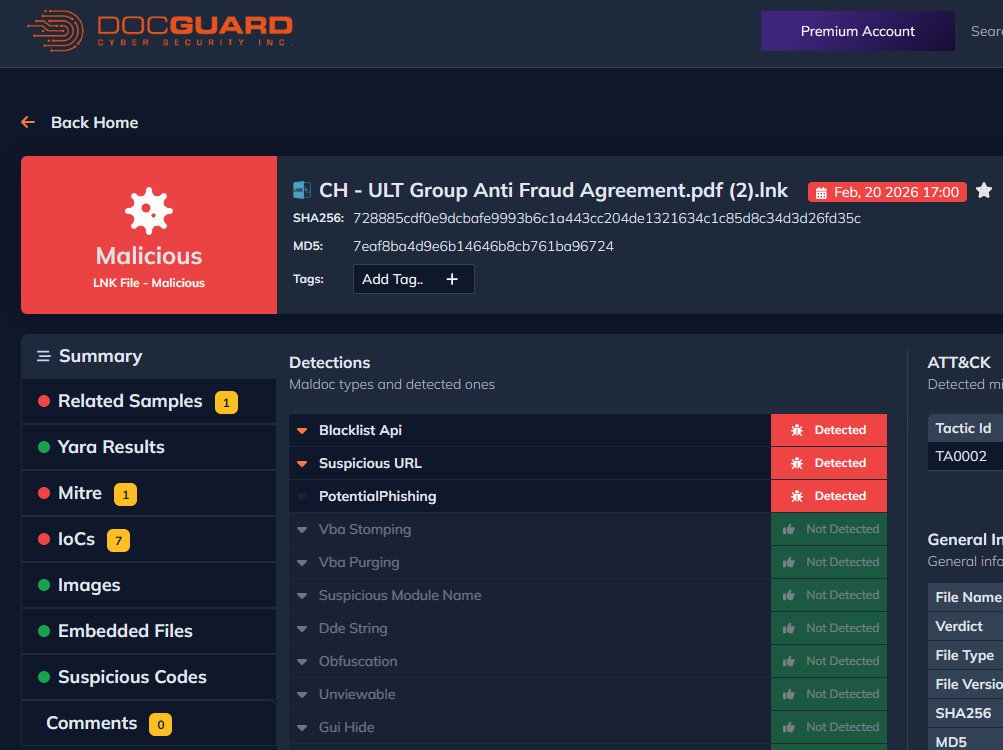Click the file name title
Screen dimensions: 1003x750
click(x=553, y=190)
